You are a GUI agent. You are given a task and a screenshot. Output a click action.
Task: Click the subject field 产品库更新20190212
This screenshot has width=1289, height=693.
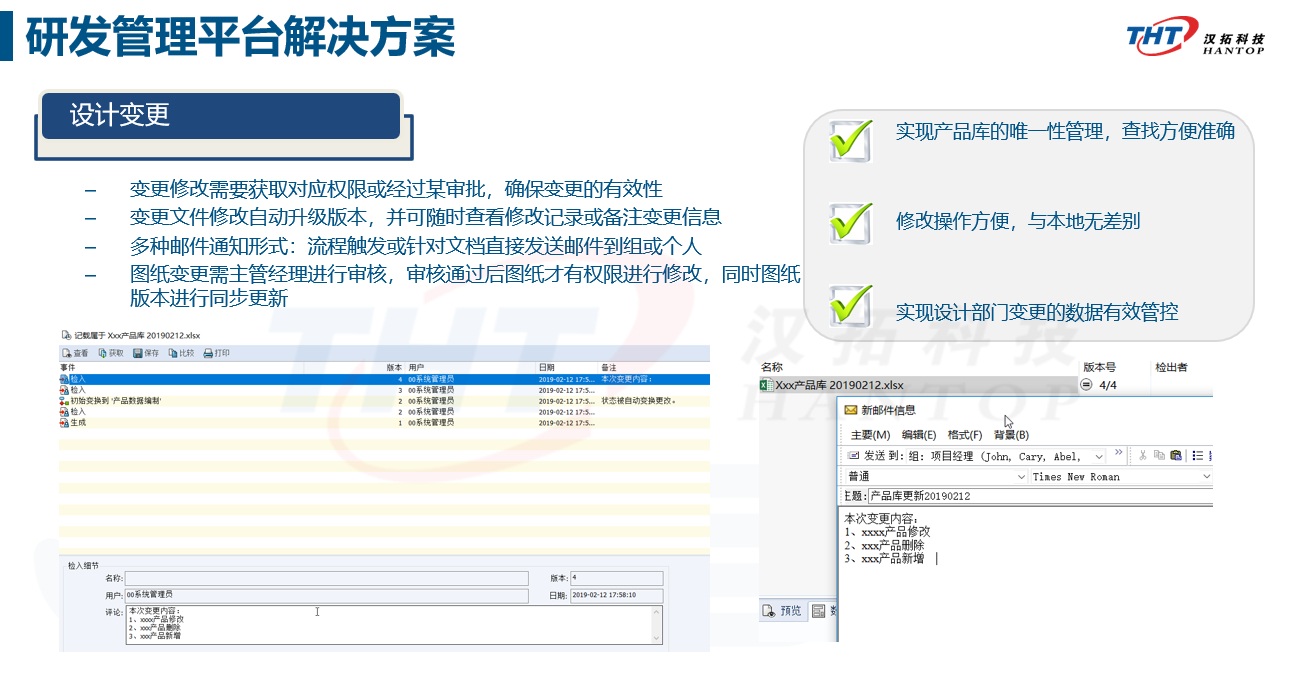pyautogui.click(x=1040, y=496)
